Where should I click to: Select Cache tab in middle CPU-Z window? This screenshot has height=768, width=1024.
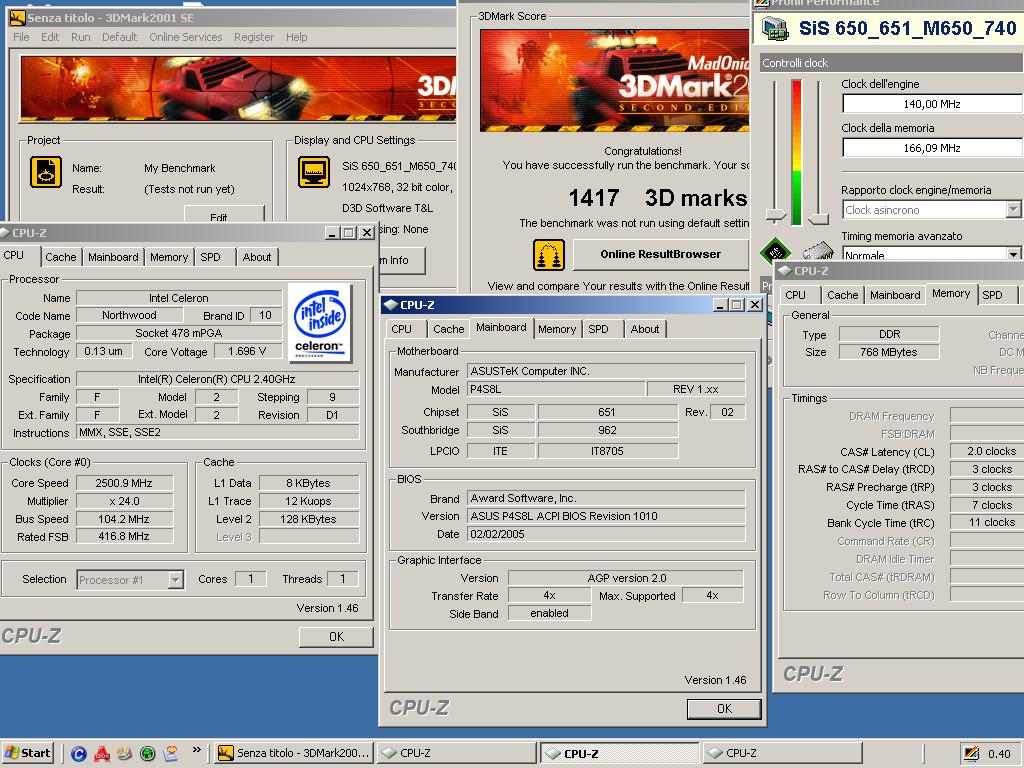[449, 329]
